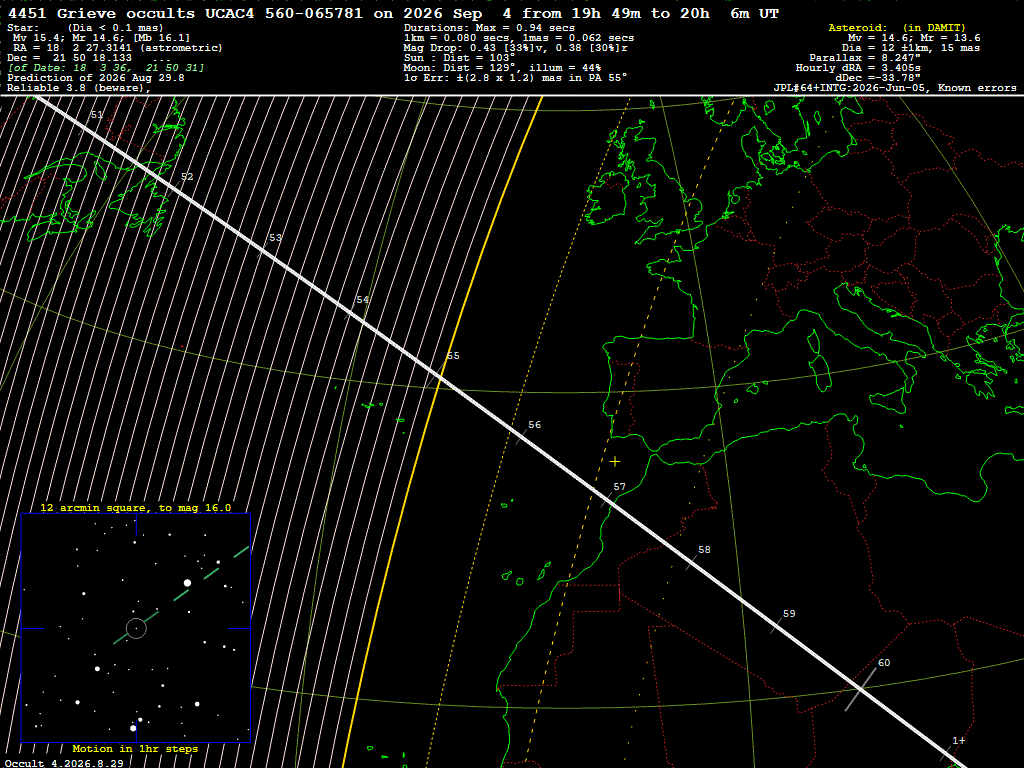
Task: Click the yellow plus marker near Morocco
Action: pos(615,462)
